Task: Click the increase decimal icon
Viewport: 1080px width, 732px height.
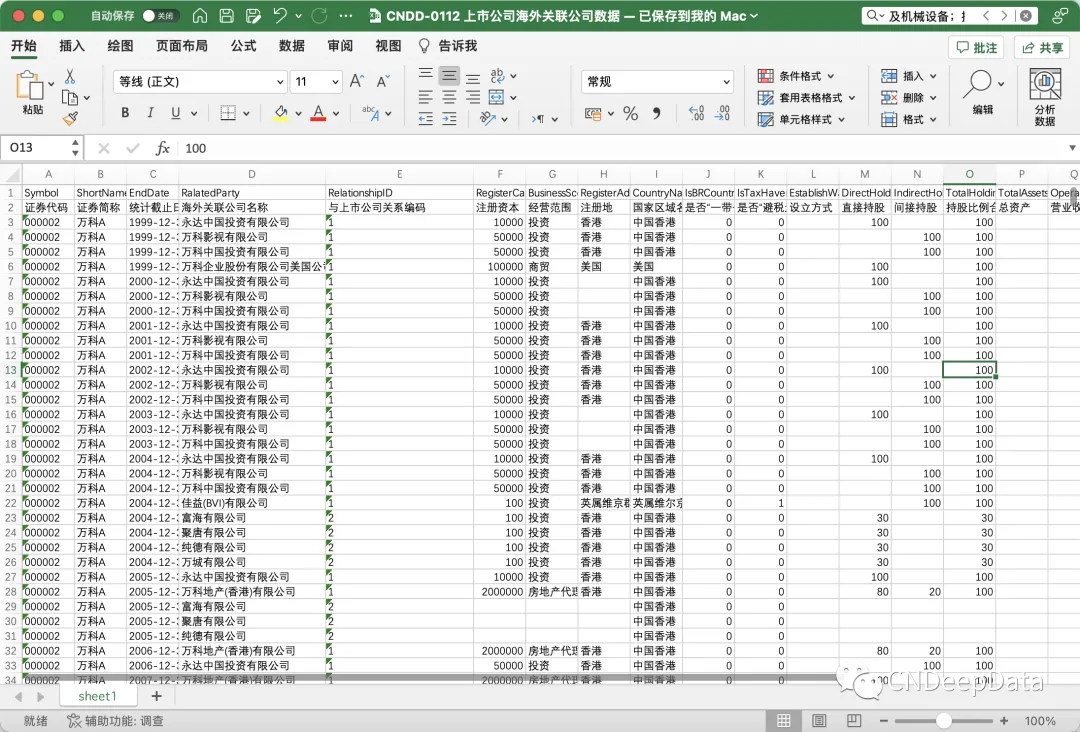Action: pyautogui.click(x=696, y=114)
